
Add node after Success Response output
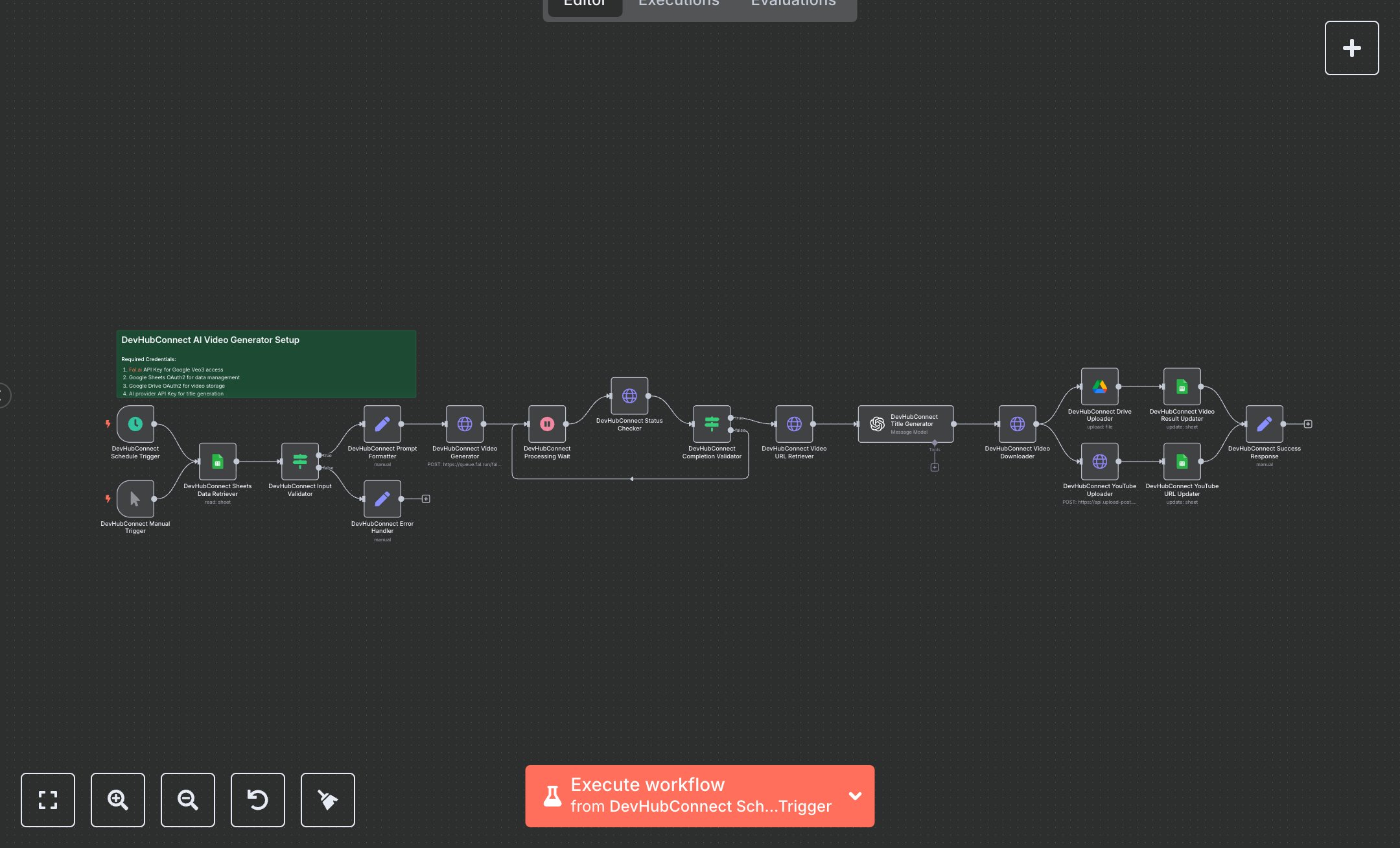1308,424
